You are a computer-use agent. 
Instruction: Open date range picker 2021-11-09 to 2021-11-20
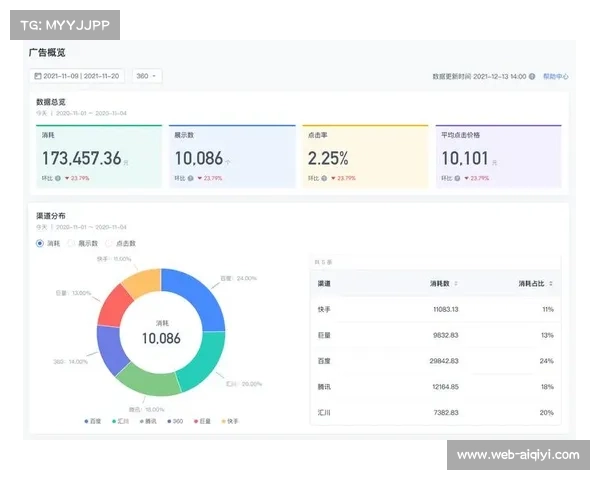tap(77, 76)
